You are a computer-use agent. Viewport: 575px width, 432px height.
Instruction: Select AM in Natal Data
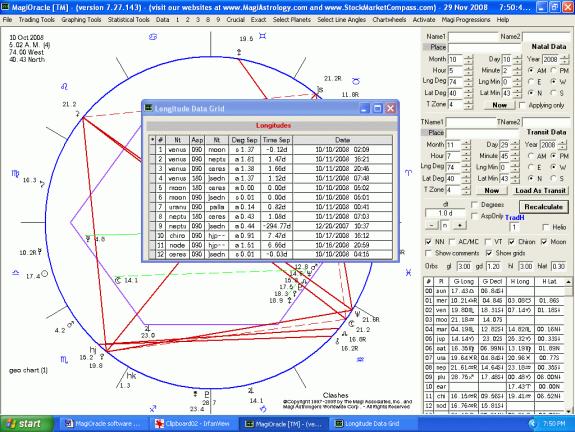(x=531, y=70)
